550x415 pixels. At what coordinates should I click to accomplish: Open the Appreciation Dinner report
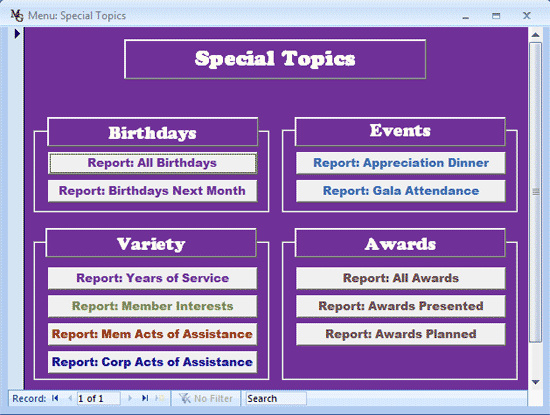[401, 163]
